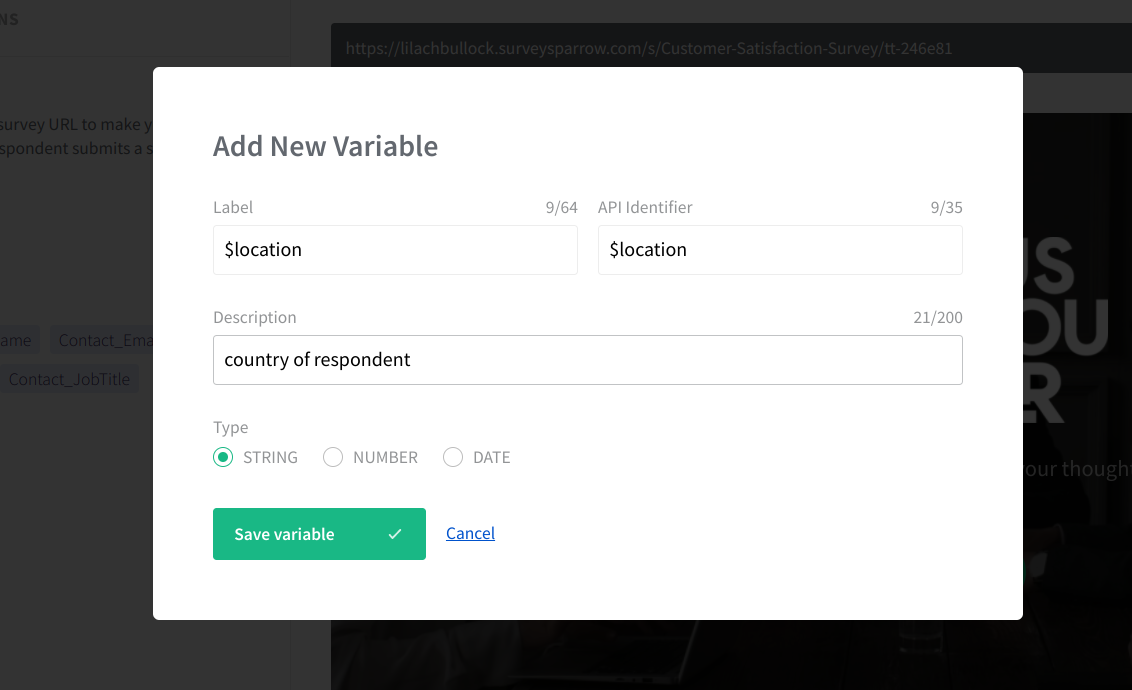Click the Description 21/200 character counter
1132x690 pixels.
[938, 318]
